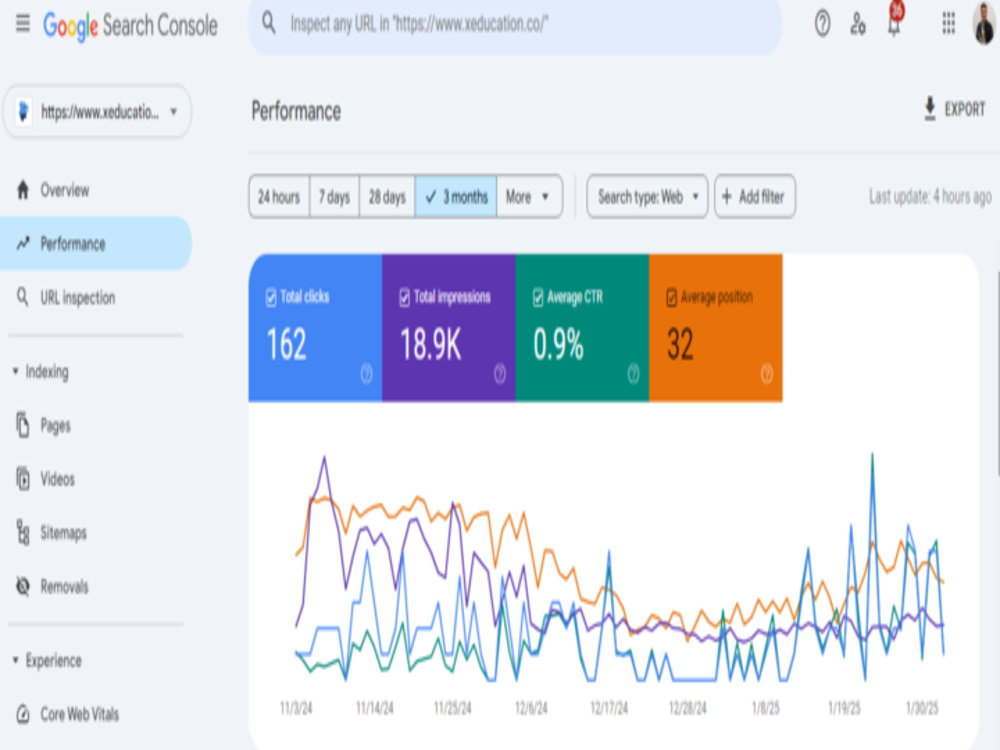Click the Pages document icon

tap(23, 425)
